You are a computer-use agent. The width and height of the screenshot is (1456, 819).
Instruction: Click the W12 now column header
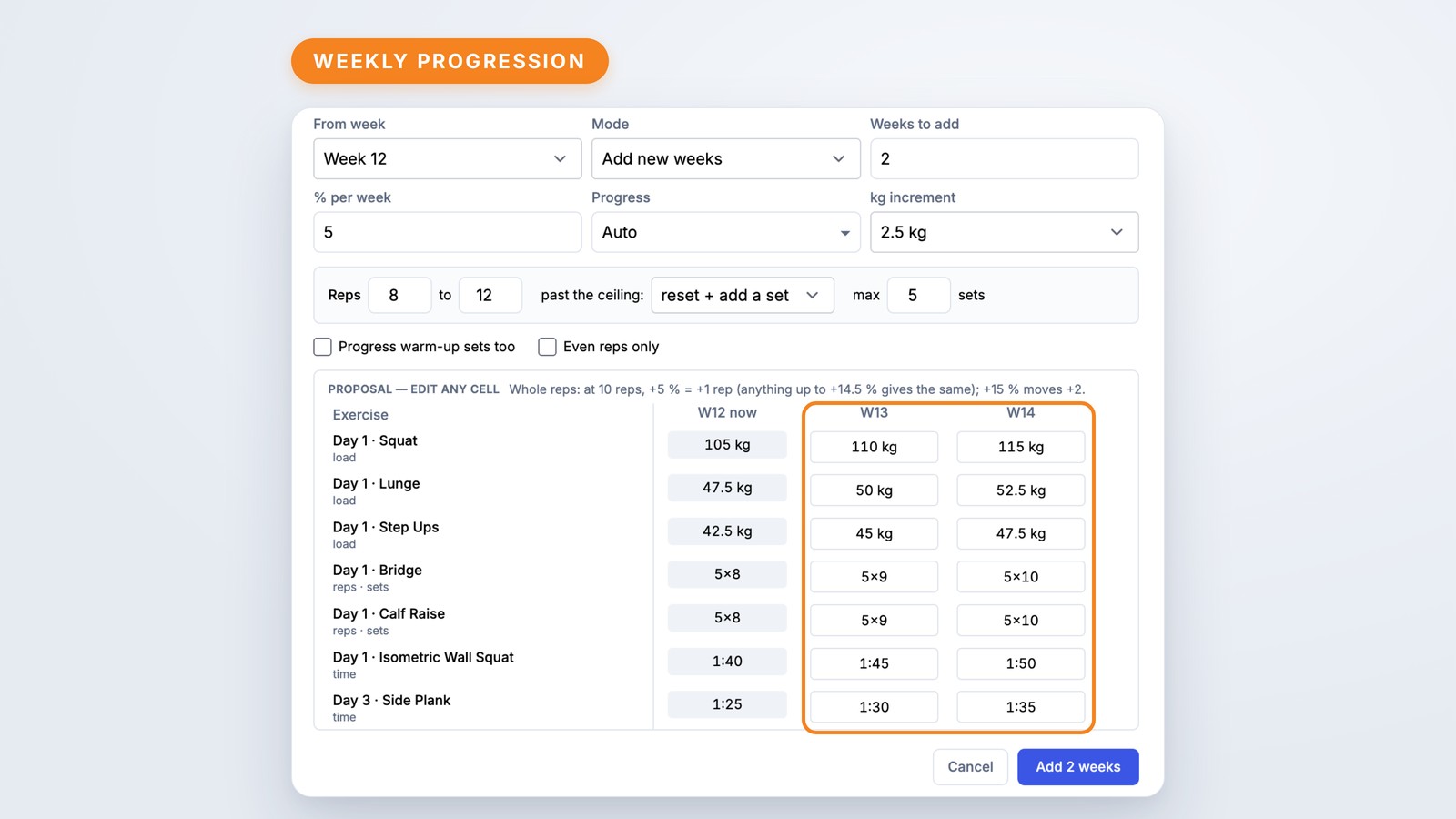click(x=727, y=412)
